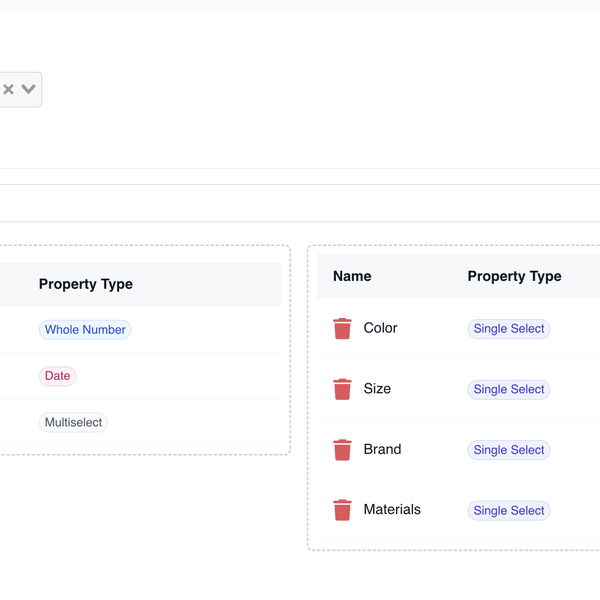Click the Single Select badge for Color

pyautogui.click(x=508, y=329)
